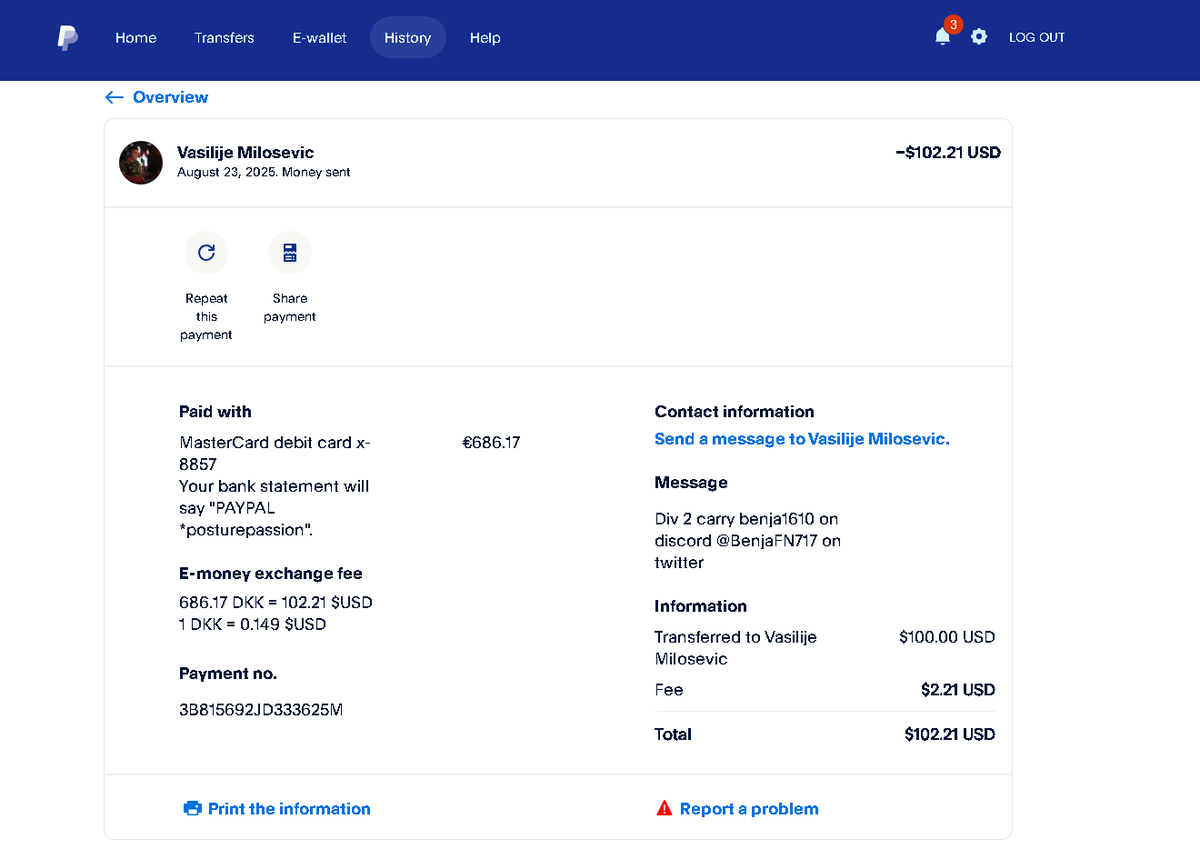Return to Overview via link
This screenshot has height=849, width=1200.
[x=170, y=97]
